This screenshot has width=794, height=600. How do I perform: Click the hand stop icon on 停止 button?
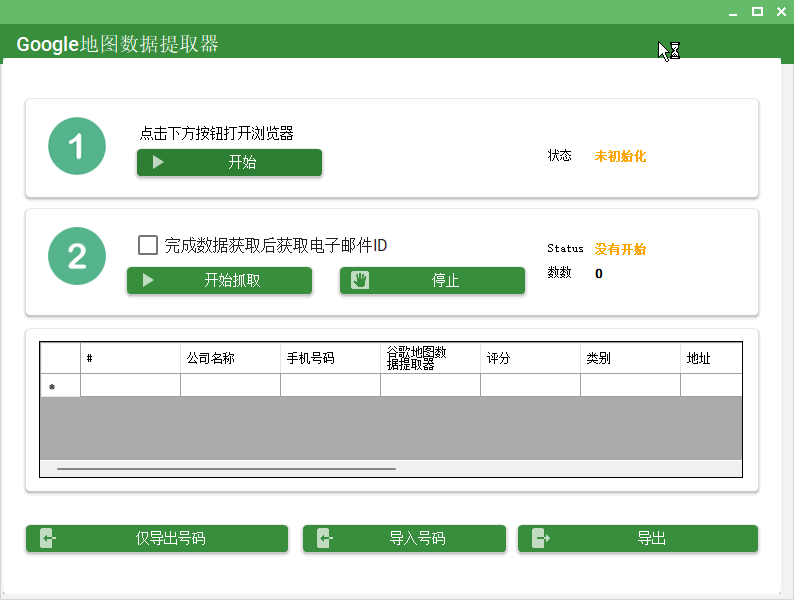click(x=360, y=280)
